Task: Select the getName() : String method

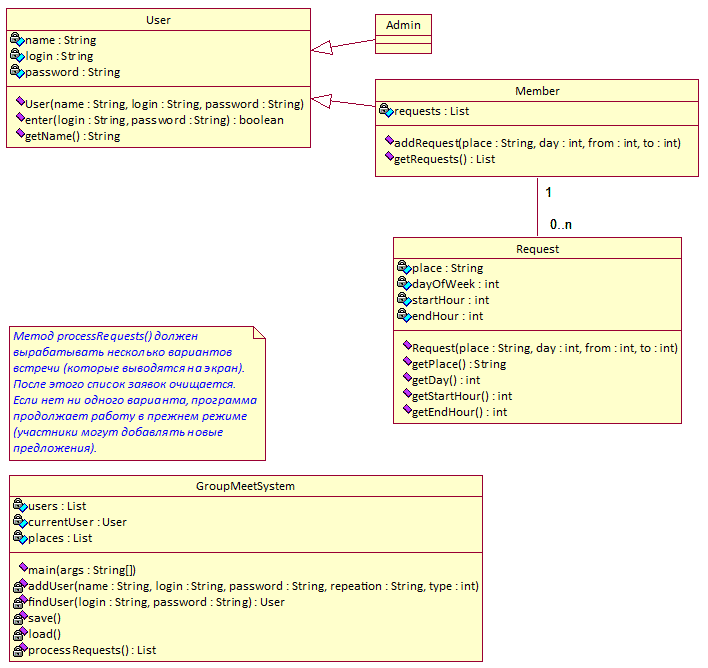Action: tap(73, 136)
